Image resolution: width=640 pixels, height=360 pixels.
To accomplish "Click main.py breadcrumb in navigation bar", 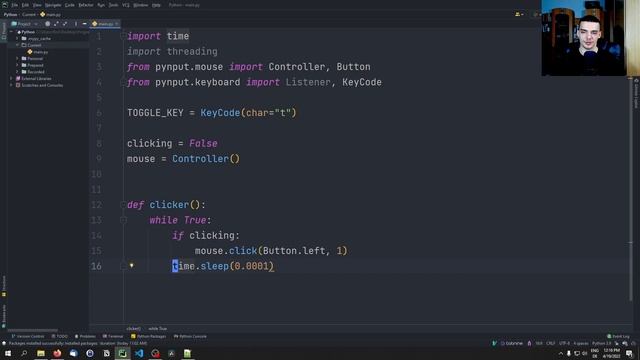I will (x=51, y=14).
